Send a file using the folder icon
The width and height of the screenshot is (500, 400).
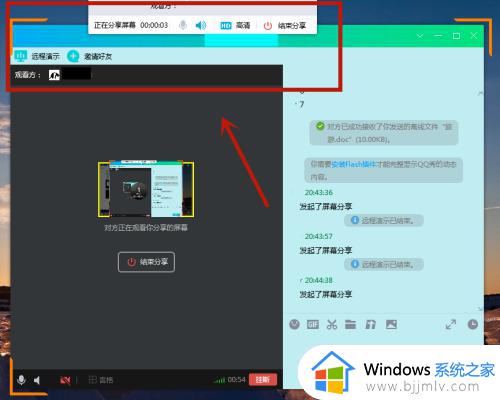tap(350, 324)
